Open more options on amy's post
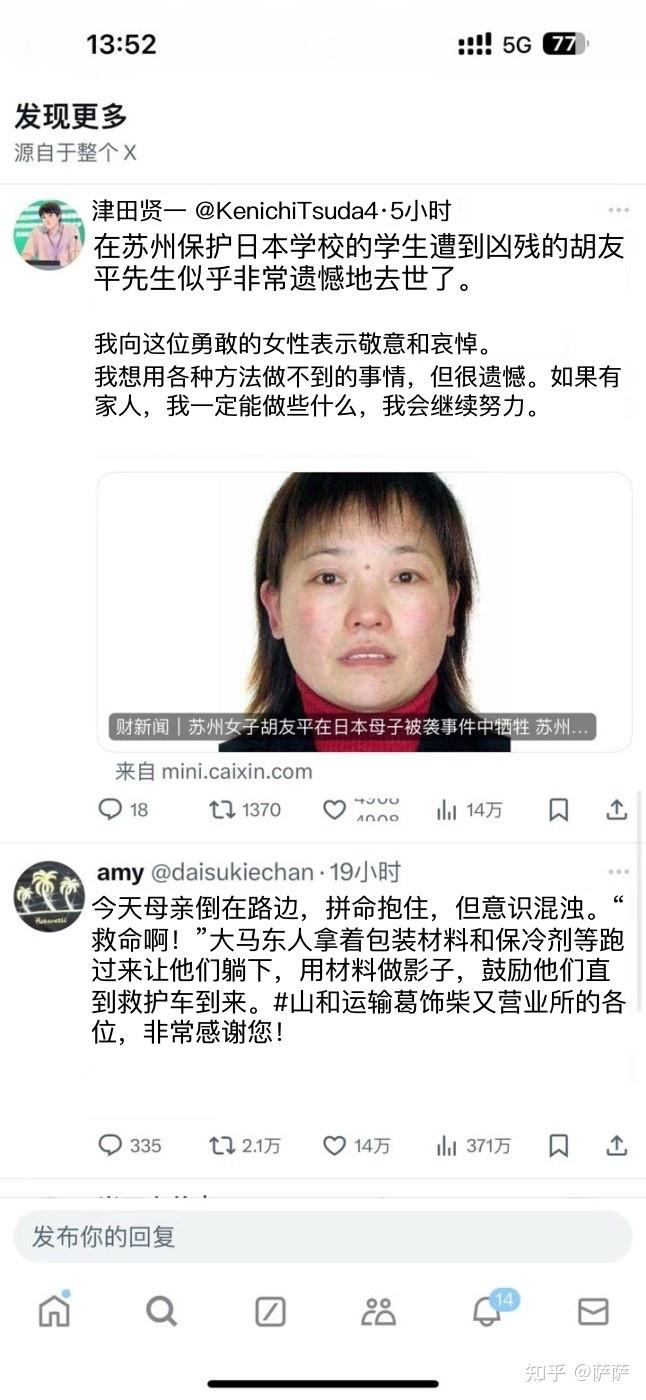 pyautogui.click(x=619, y=872)
